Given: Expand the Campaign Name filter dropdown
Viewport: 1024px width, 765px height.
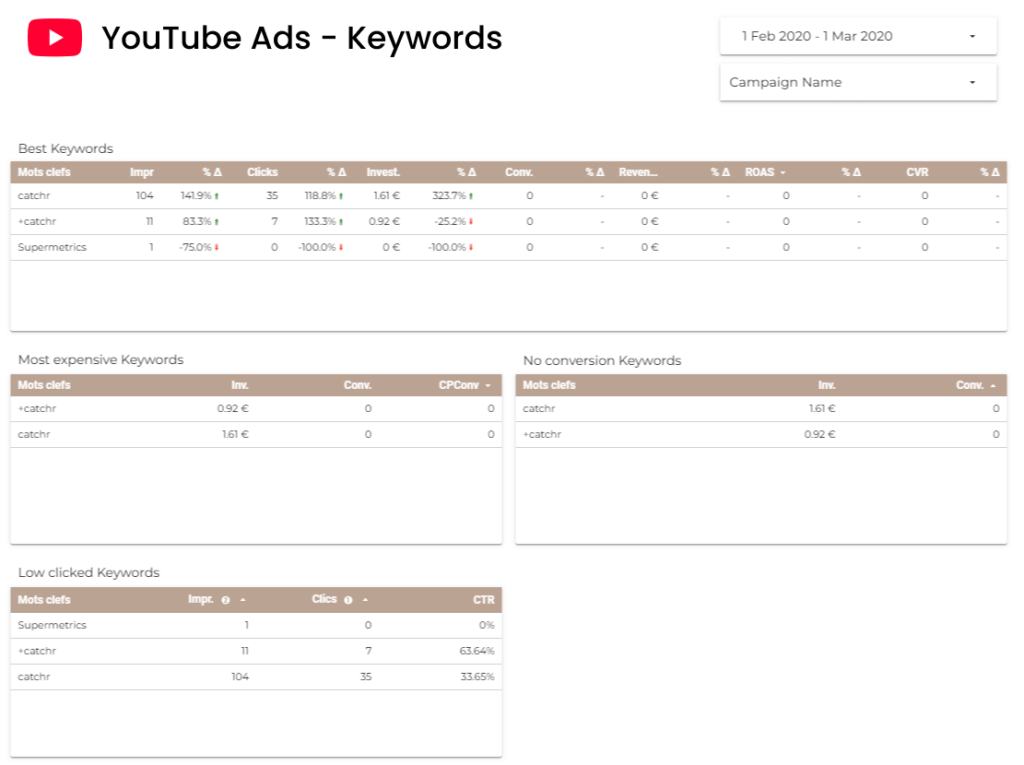Looking at the screenshot, I should pos(858,82).
